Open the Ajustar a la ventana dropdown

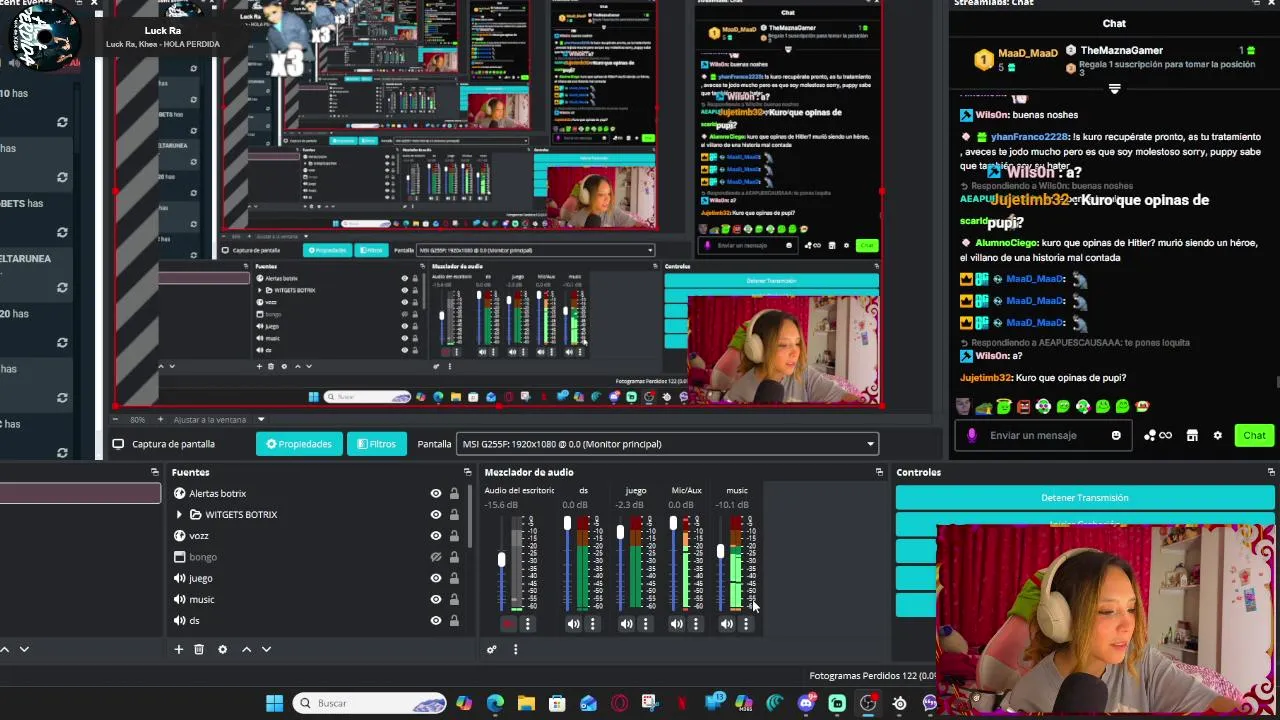click(218, 420)
